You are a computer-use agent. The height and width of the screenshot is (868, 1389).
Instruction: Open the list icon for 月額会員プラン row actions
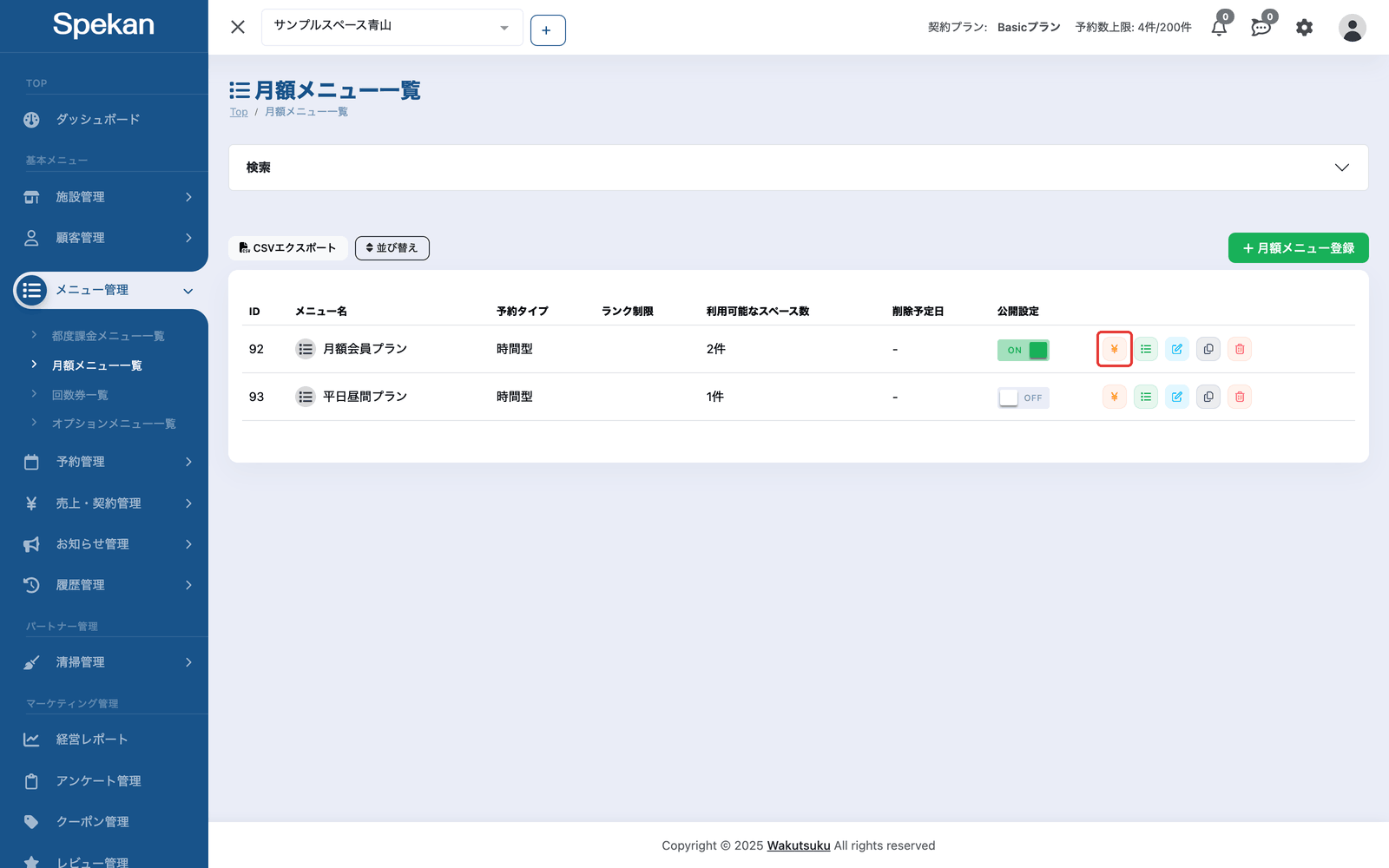(x=1146, y=349)
